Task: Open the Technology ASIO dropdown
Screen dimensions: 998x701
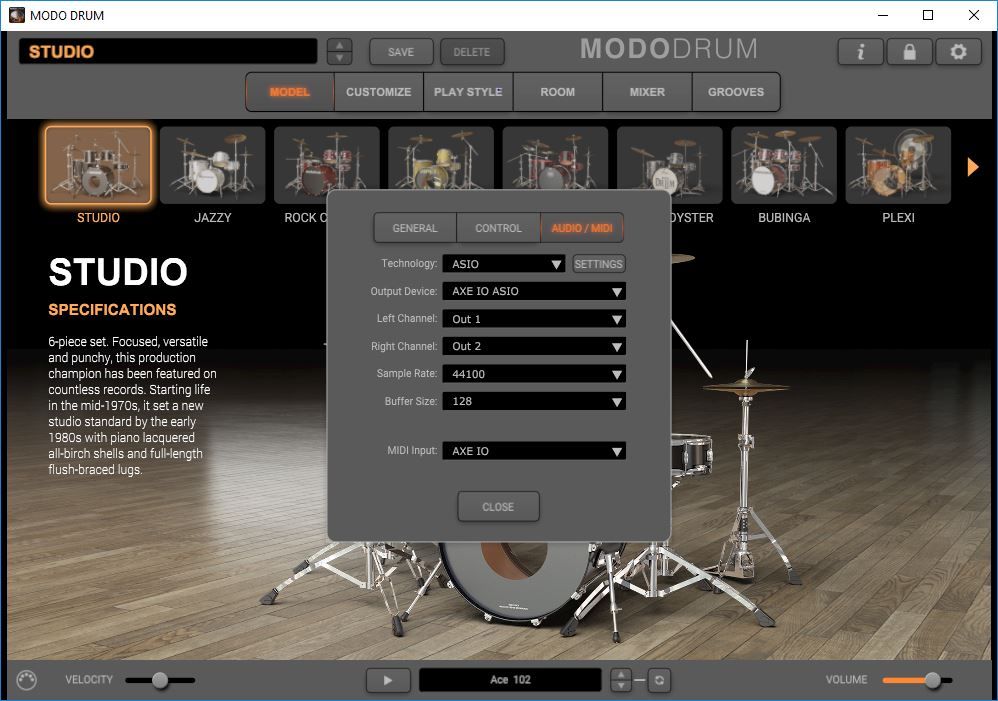Action: point(503,264)
